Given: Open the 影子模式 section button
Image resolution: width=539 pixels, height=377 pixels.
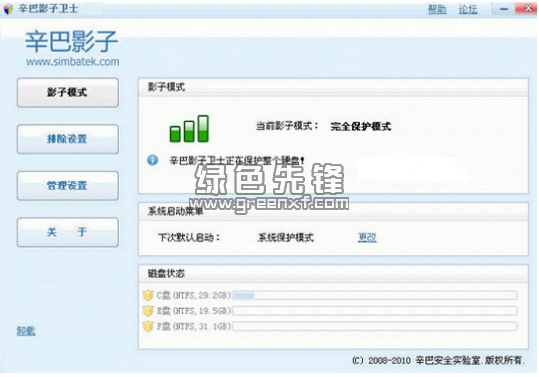Looking at the screenshot, I should point(68,92).
